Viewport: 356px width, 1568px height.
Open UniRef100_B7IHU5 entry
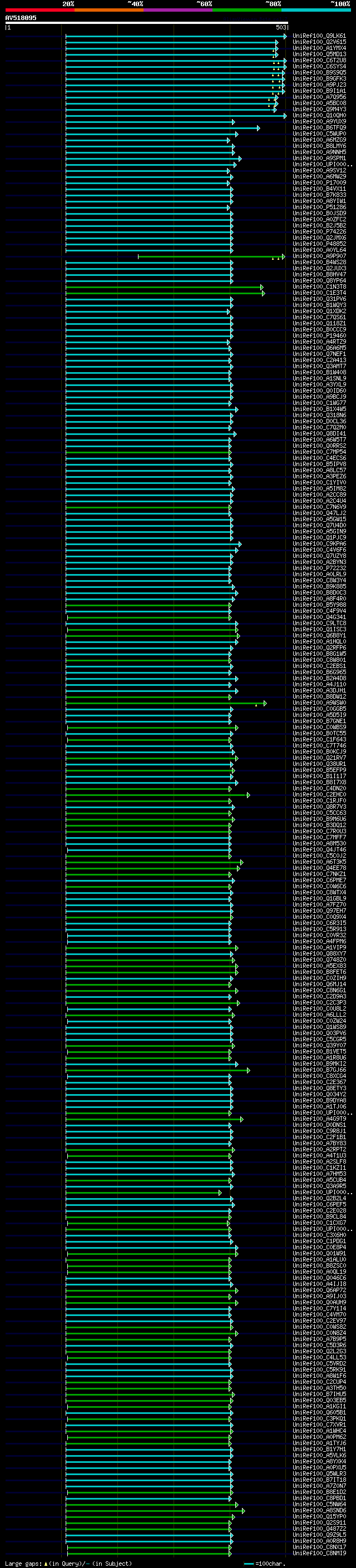(x=319, y=1394)
